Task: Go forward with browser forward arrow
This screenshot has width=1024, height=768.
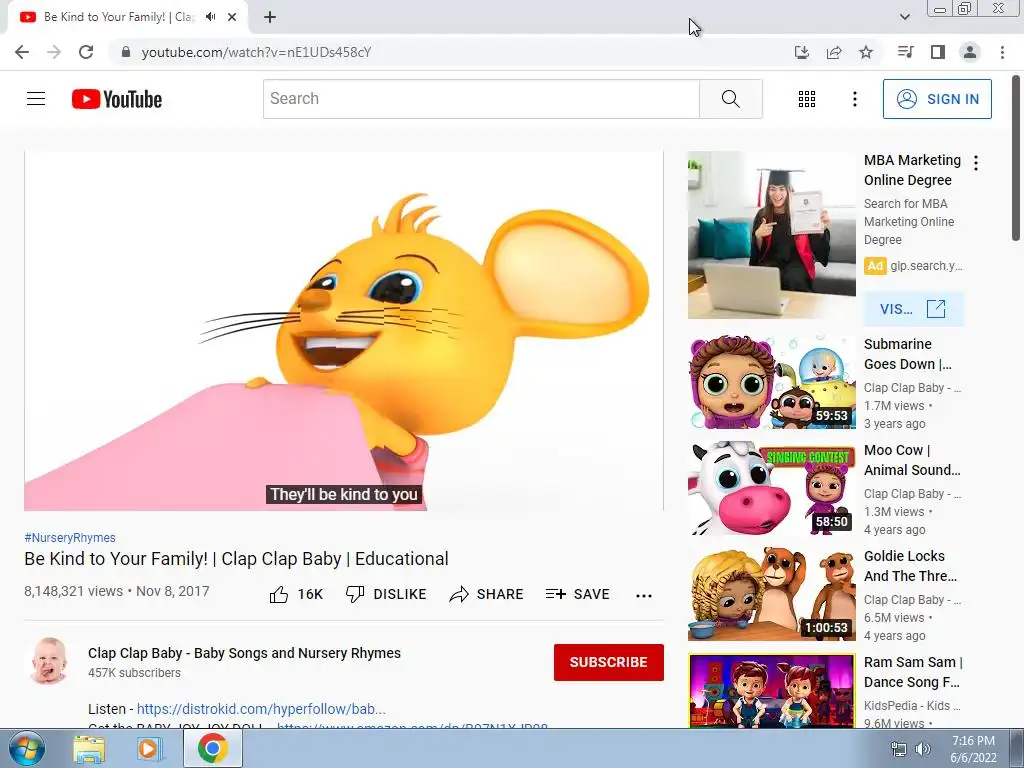Action: pos(54,52)
